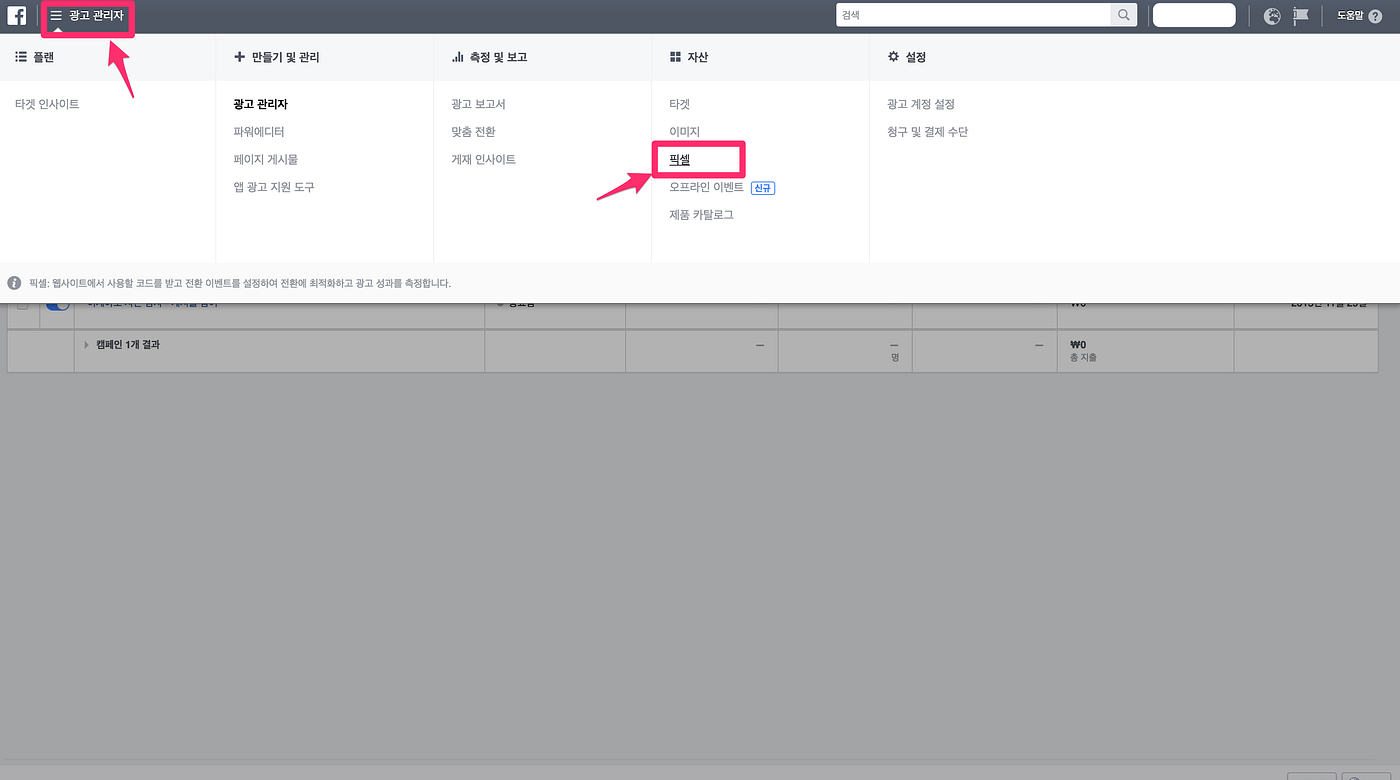
Task: Click the search magnifier button
Action: point(1124,15)
